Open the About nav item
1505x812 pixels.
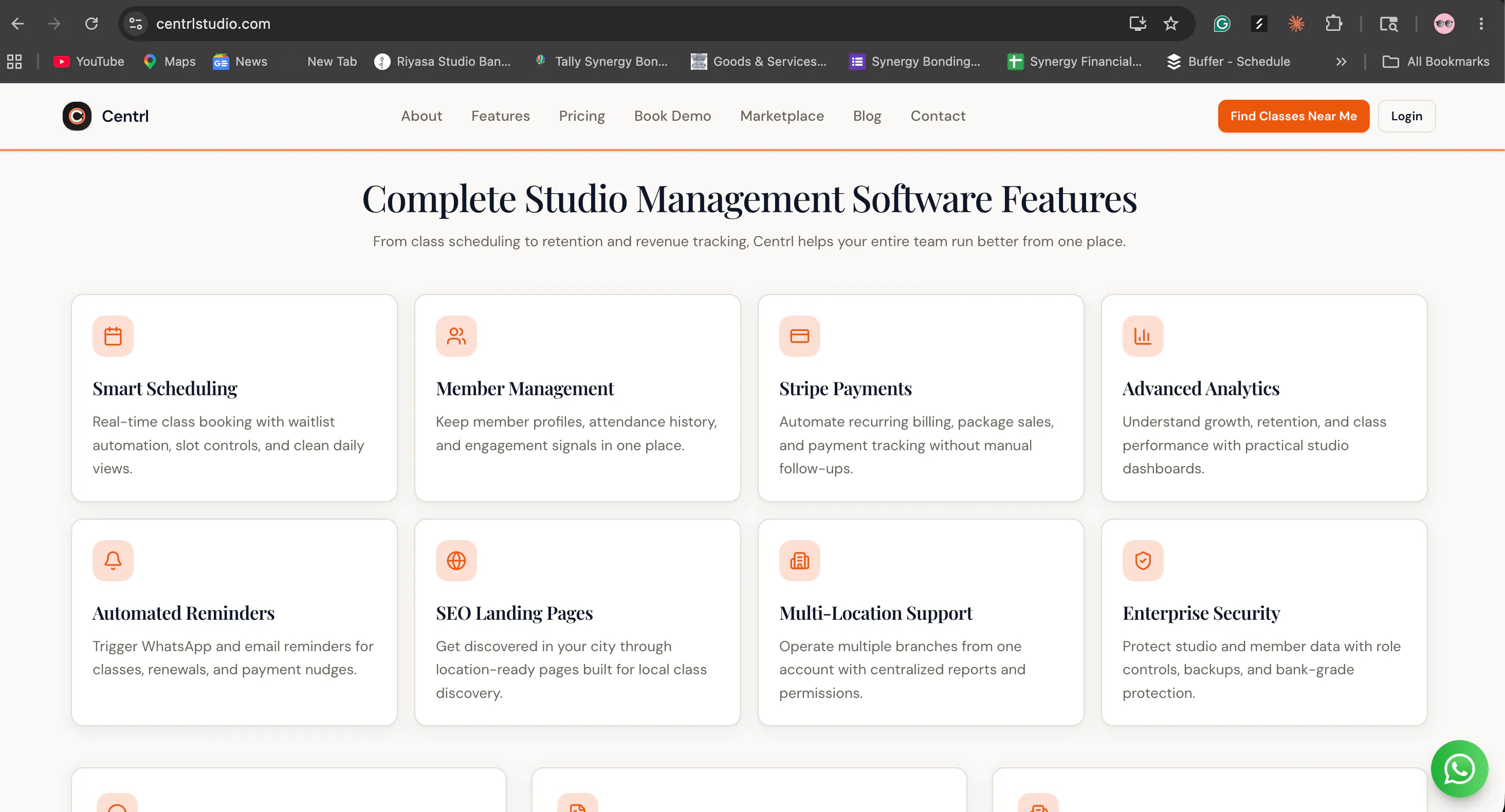421,116
